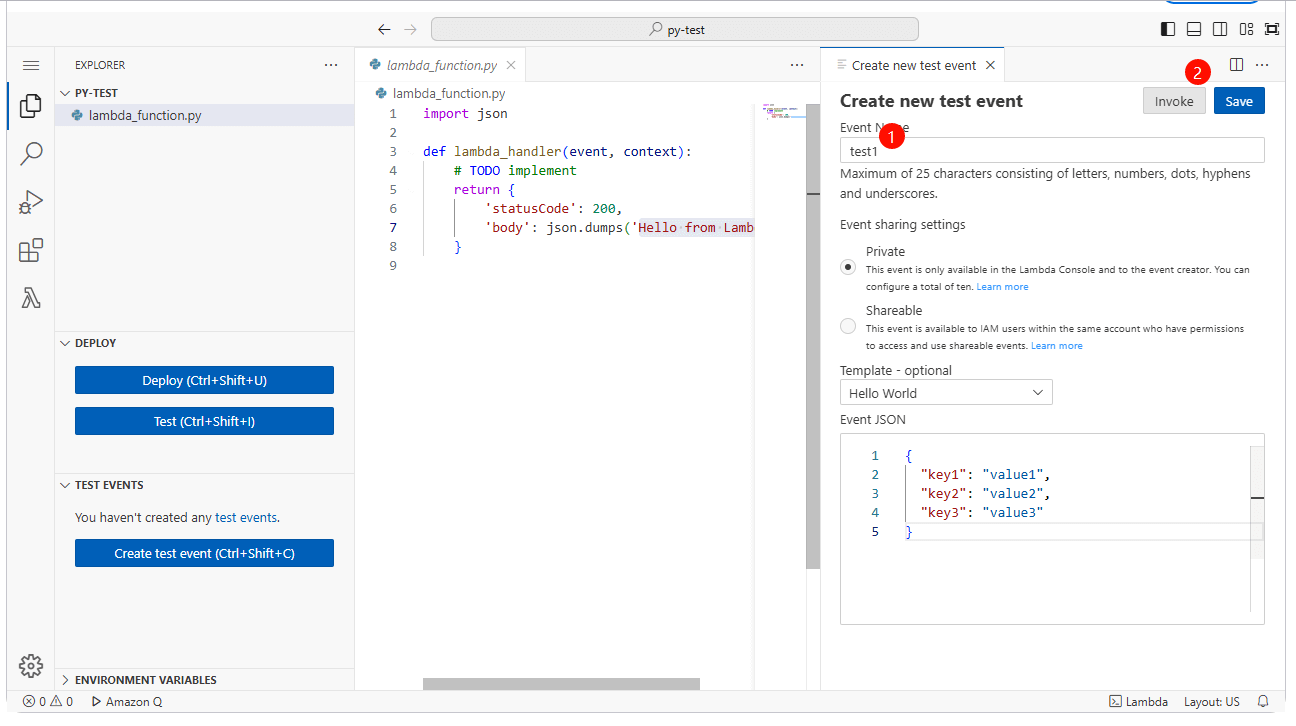Viewport: 1296px width, 726px height.
Task: Select the Shareable sharing option
Action: tap(848, 326)
